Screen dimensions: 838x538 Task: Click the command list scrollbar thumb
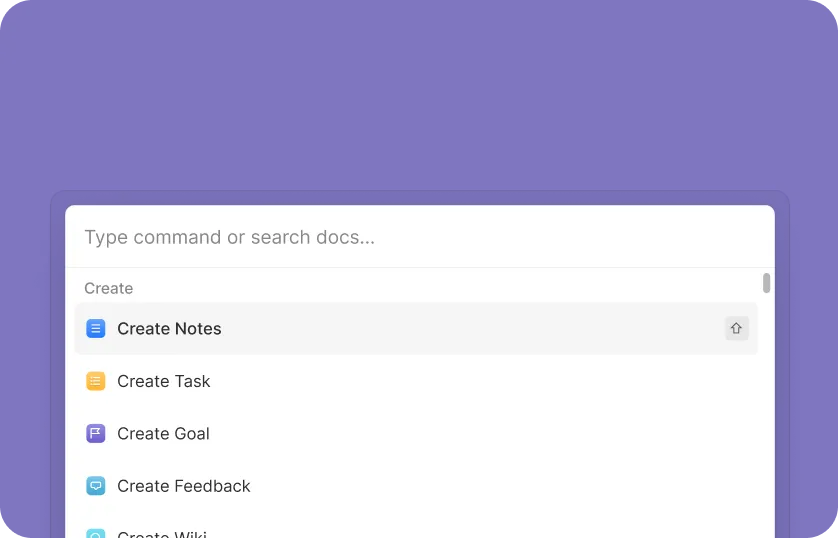click(767, 283)
